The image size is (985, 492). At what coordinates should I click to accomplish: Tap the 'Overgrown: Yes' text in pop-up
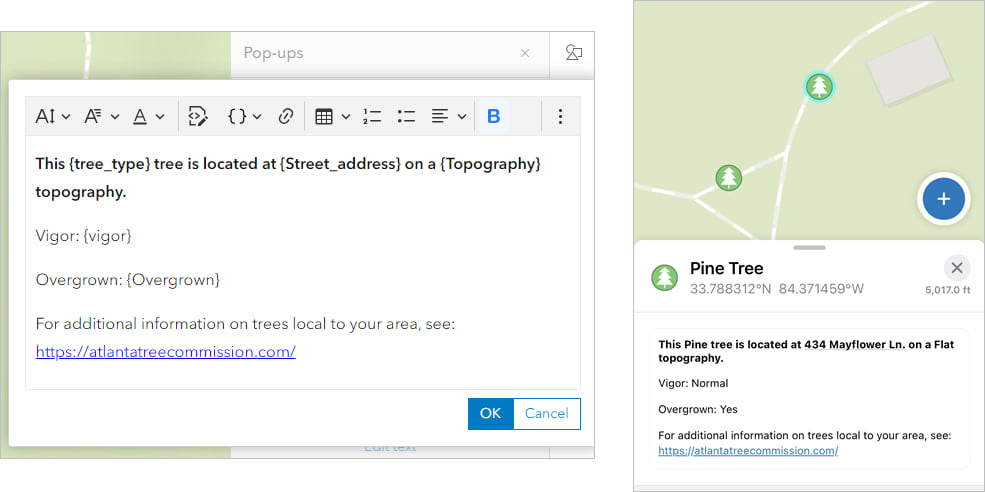698,410
